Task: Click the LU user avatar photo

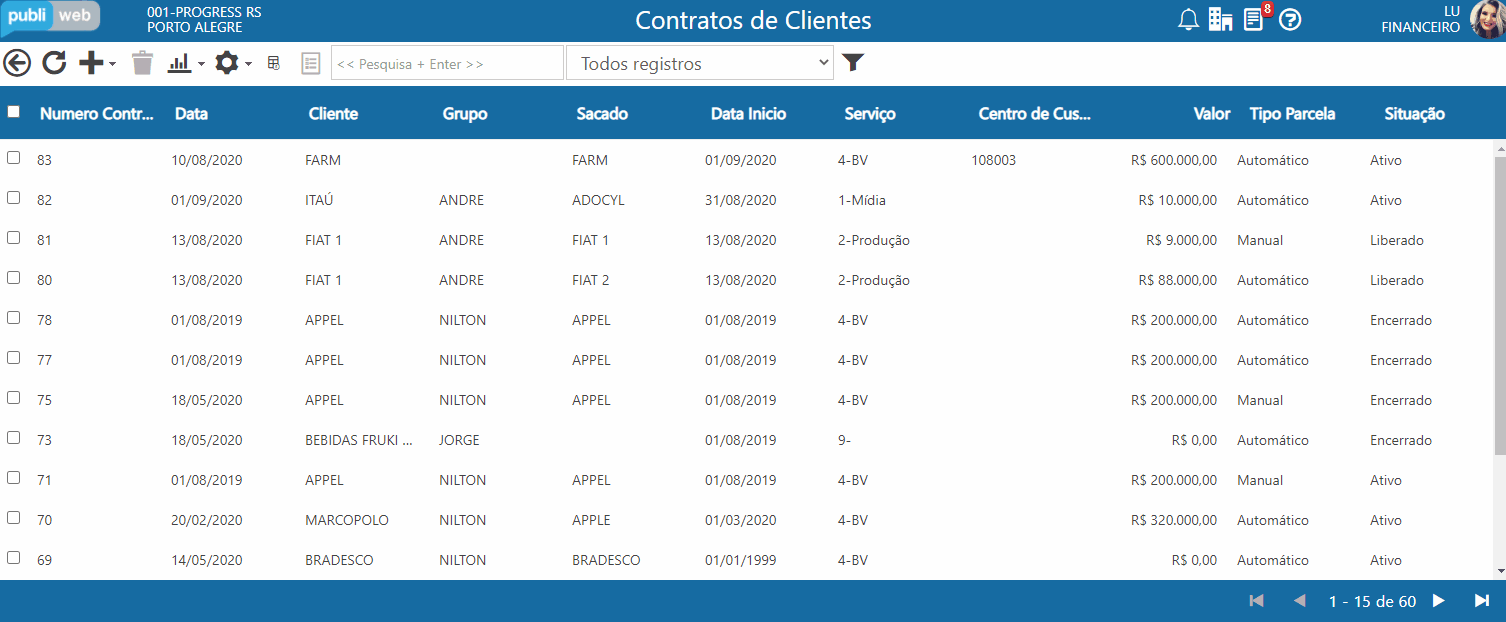Action: (x=1487, y=19)
